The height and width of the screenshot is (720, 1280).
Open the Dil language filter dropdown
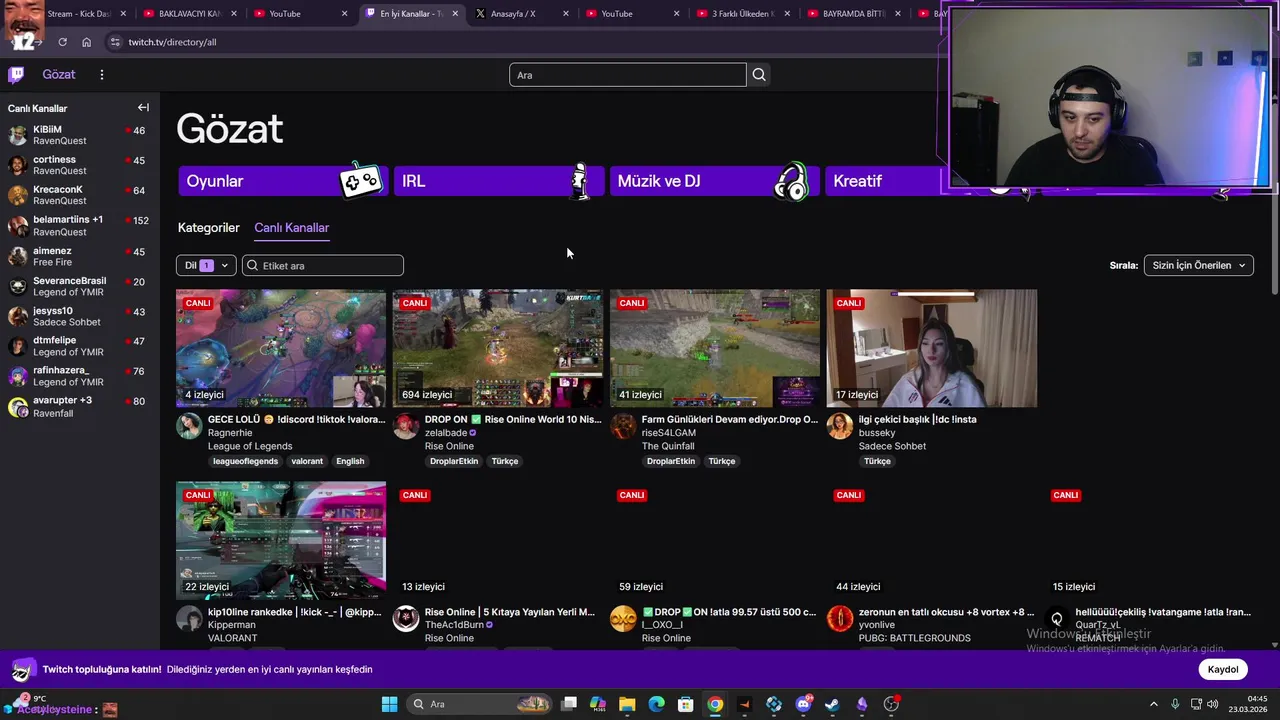(x=206, y=265)
